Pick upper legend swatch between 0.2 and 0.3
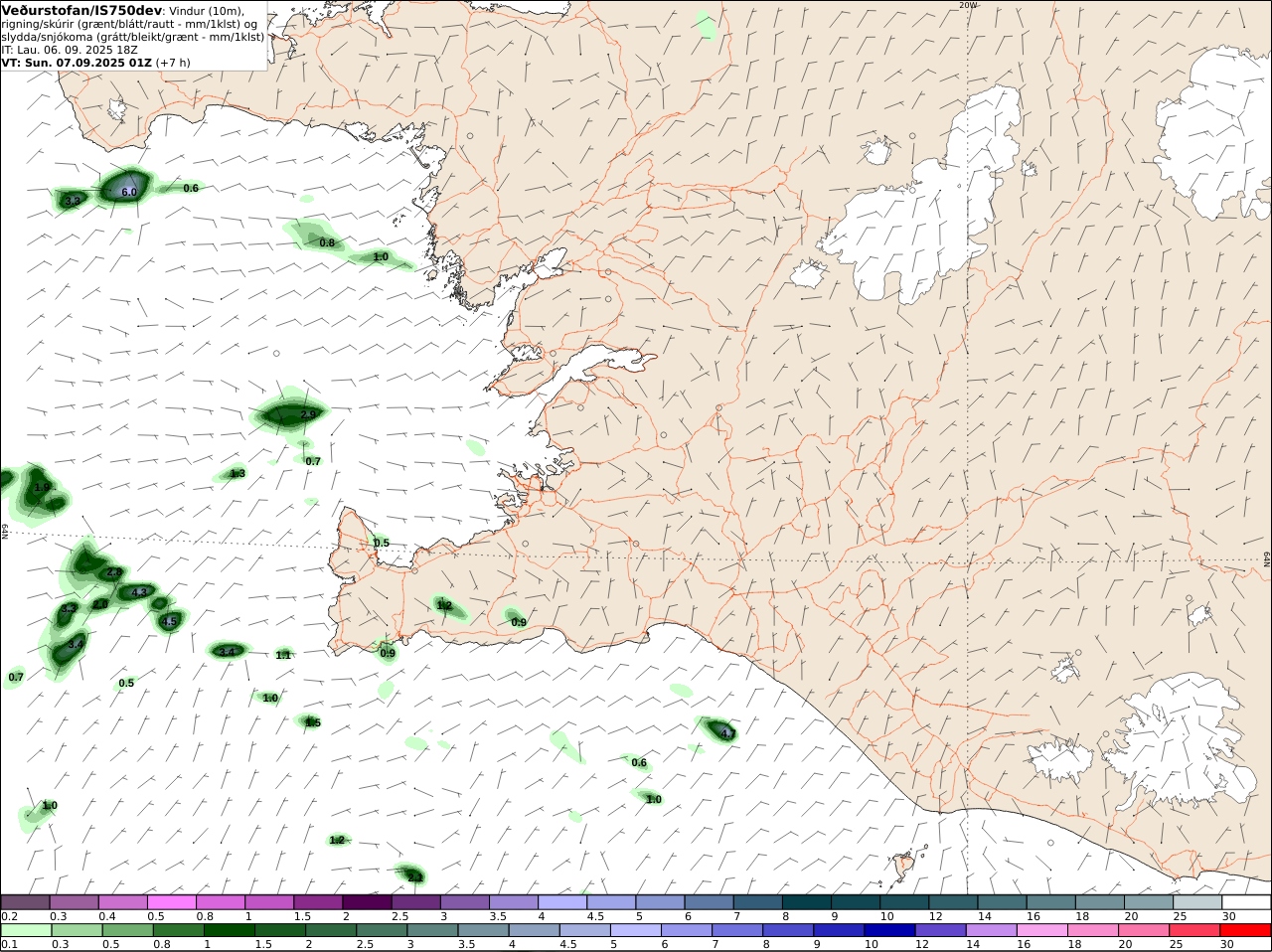 26,901
